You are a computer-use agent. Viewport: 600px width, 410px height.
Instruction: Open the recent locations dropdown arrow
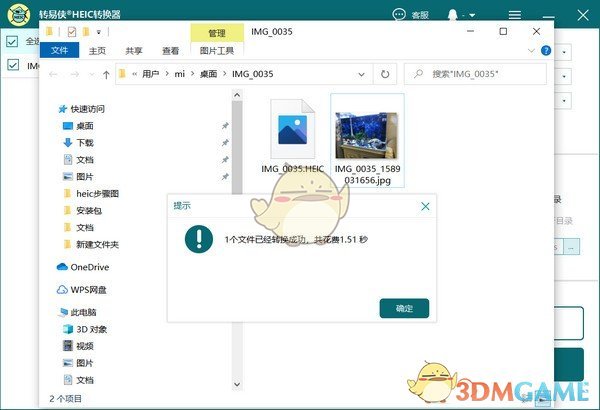91,75
